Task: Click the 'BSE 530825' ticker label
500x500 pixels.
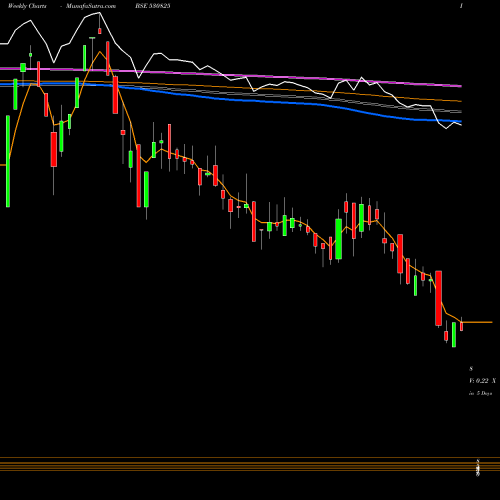Action: [x=153, y=6]
